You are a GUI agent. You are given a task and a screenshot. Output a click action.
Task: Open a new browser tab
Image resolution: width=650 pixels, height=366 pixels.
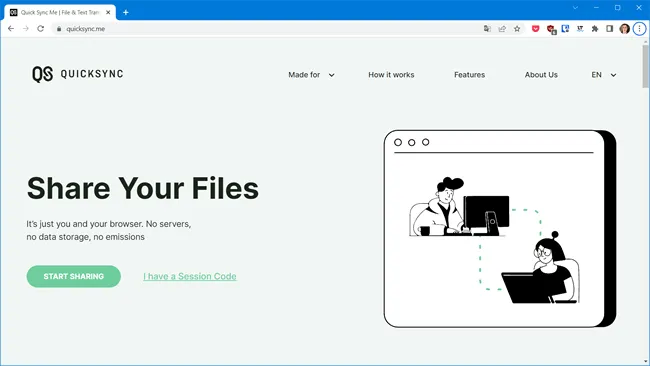pos(126,12)
